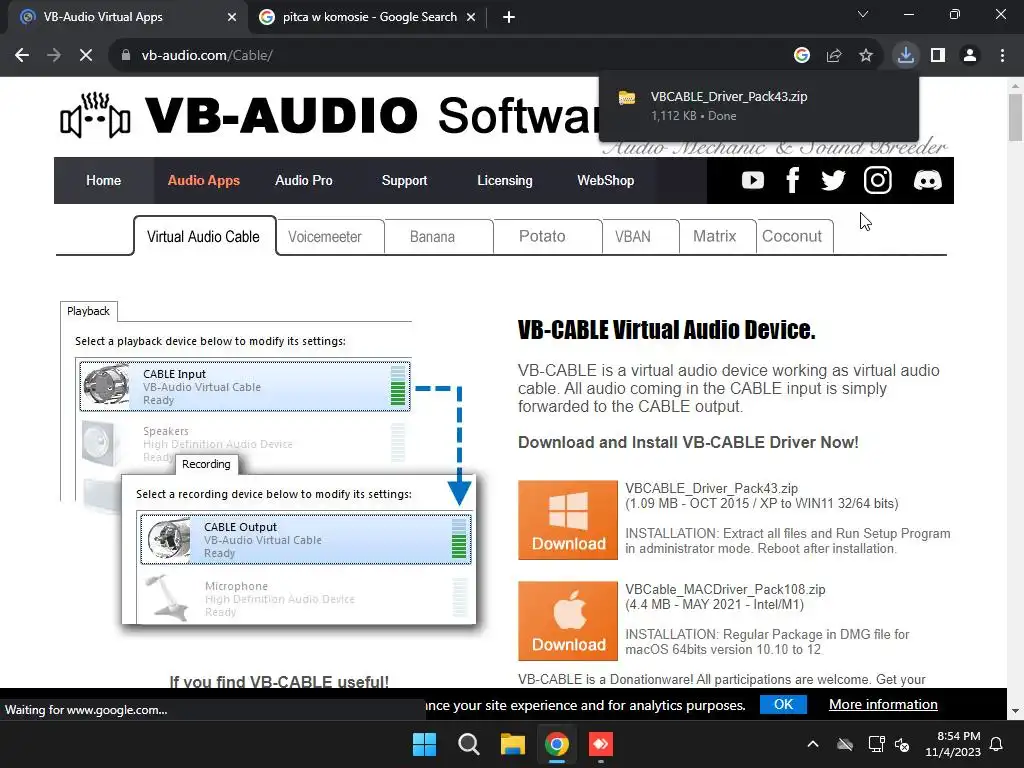This screenshot has width=1024, height=768.
Task: Click the 'Playback' label in diagram
Action: pyautogui.click(x=88, y=311)
